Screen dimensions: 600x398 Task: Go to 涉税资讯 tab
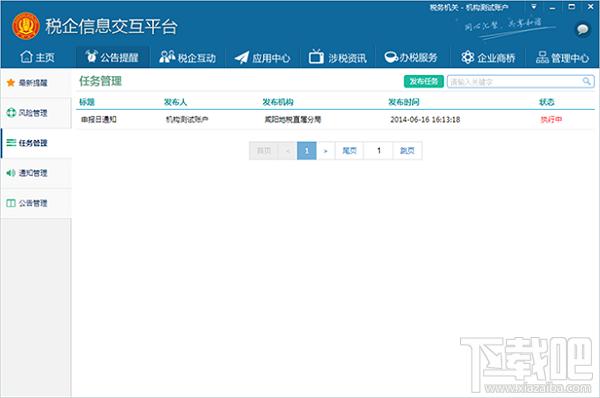[x=338, y=57]
